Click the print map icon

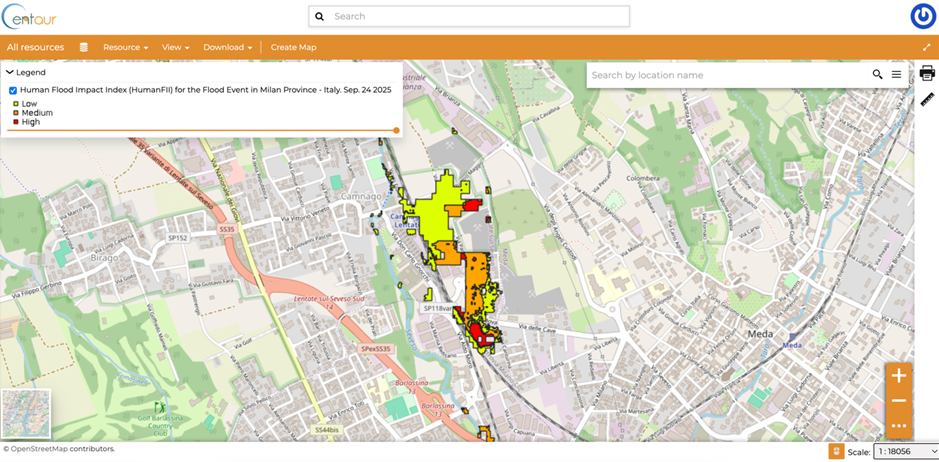pos(926,73)
